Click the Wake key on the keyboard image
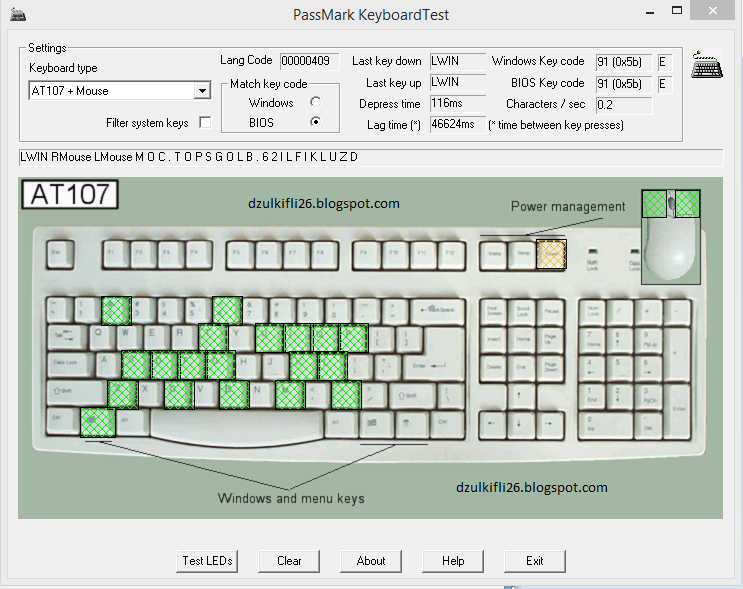The width and height of the screenshot is (743, 589). [494, 255]
